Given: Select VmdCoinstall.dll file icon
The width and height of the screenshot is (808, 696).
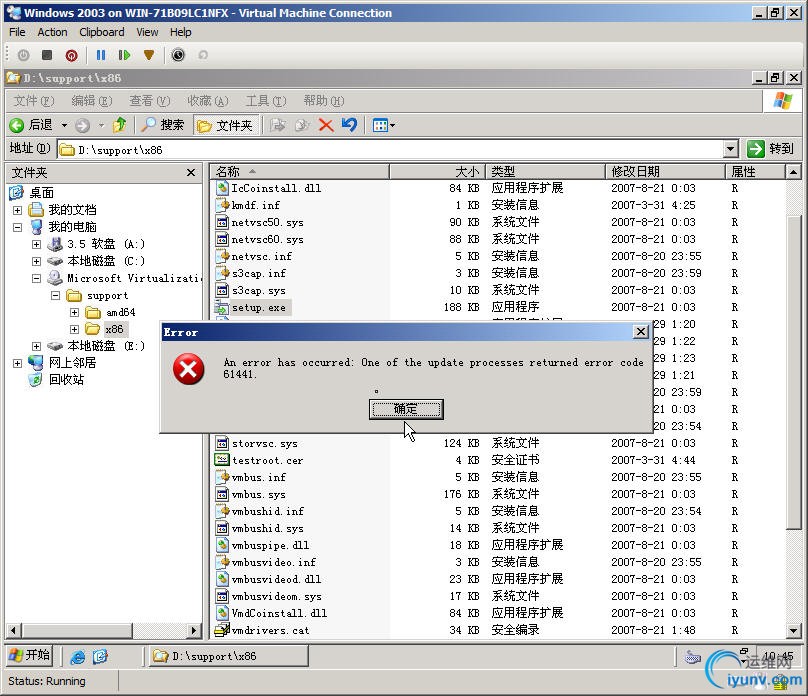Looking at the screenshot, I should [x=222, y=613].
